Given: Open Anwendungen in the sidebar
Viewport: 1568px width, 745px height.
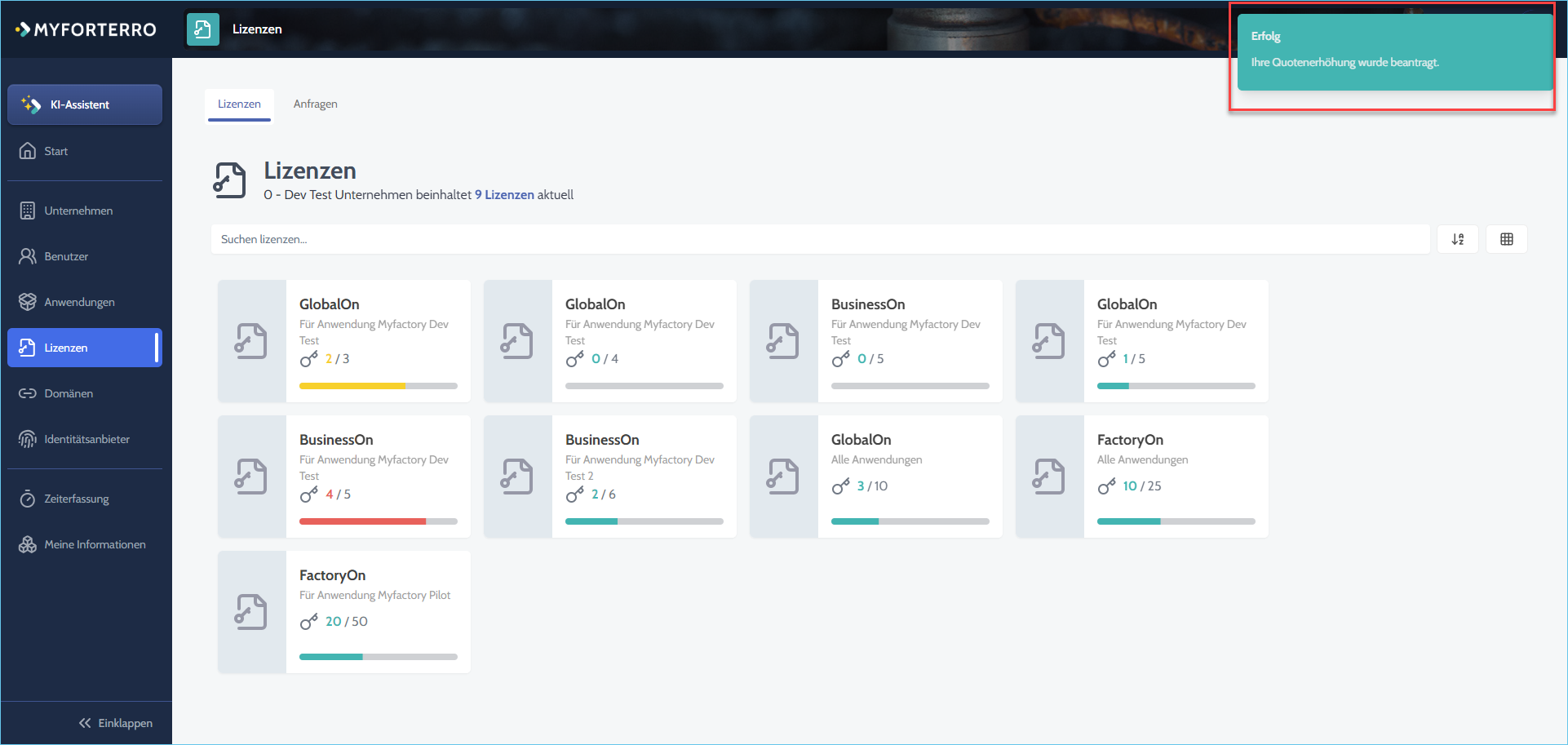Looking at the screenshot, I should pyautogui.click(x=85, y=302).
